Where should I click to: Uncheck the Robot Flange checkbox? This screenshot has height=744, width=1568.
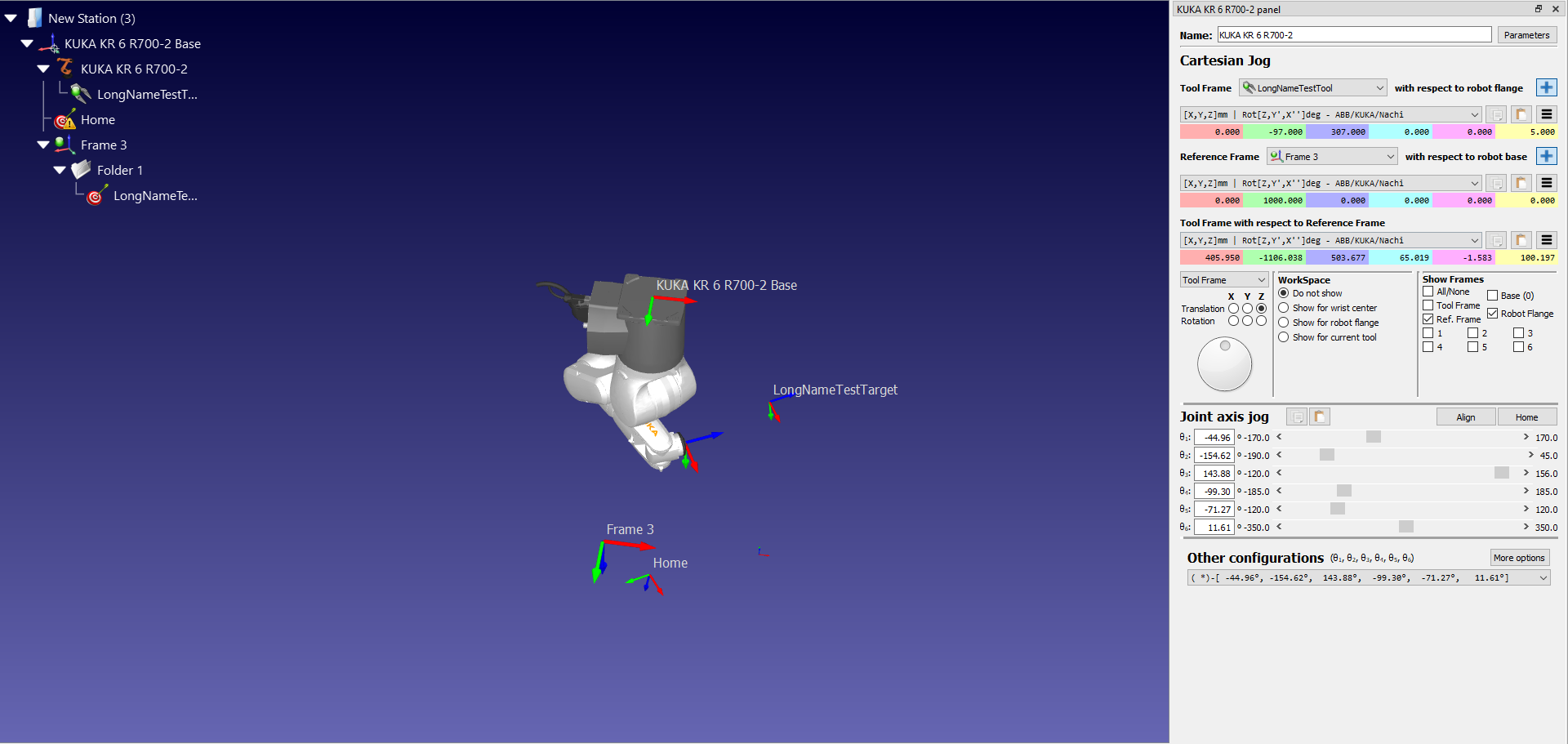(x=1492, y=314)
